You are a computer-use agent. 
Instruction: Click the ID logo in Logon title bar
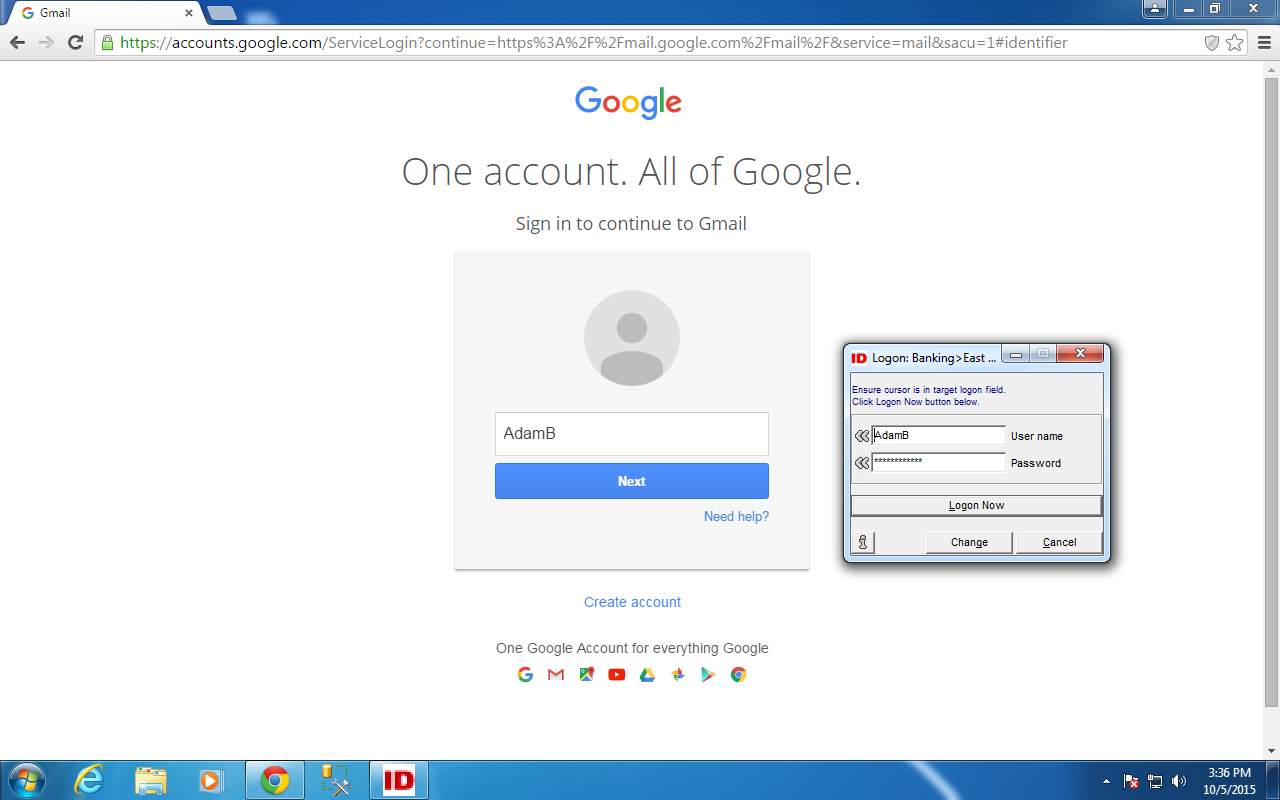(859, 358)
